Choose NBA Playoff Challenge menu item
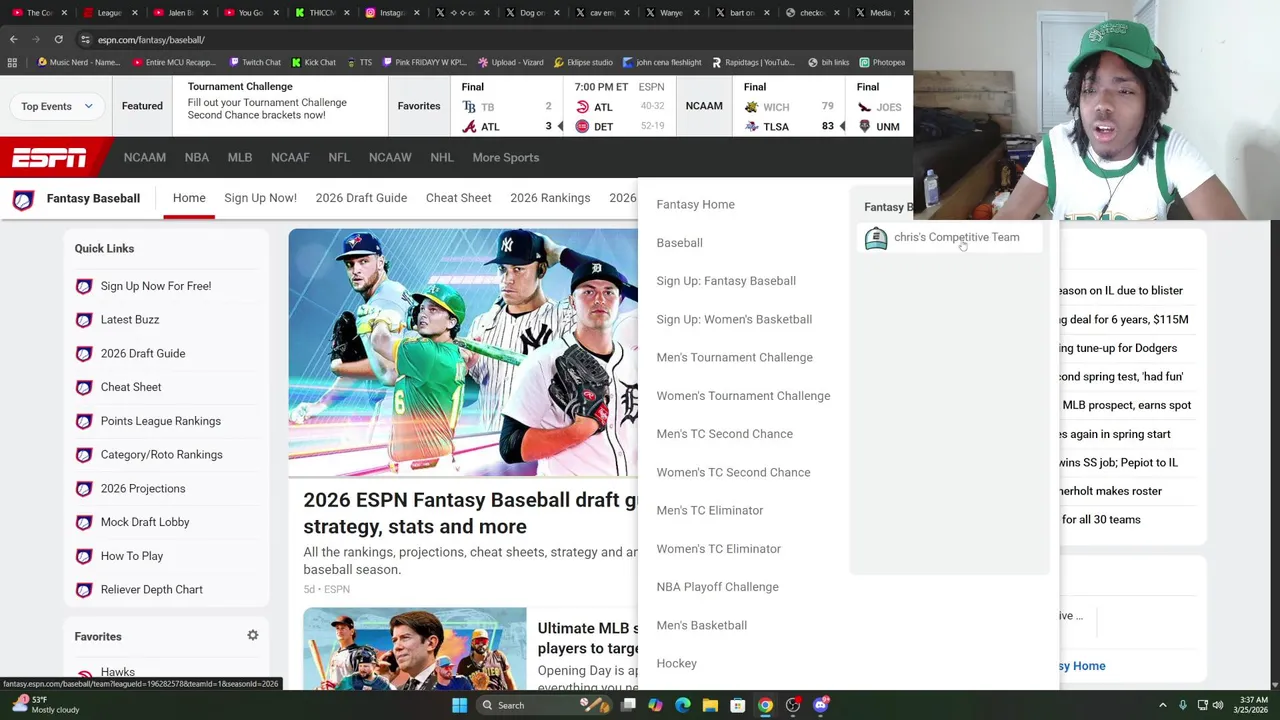The width and height of the screenshot is (1280, 720). (x=717, y=587)
